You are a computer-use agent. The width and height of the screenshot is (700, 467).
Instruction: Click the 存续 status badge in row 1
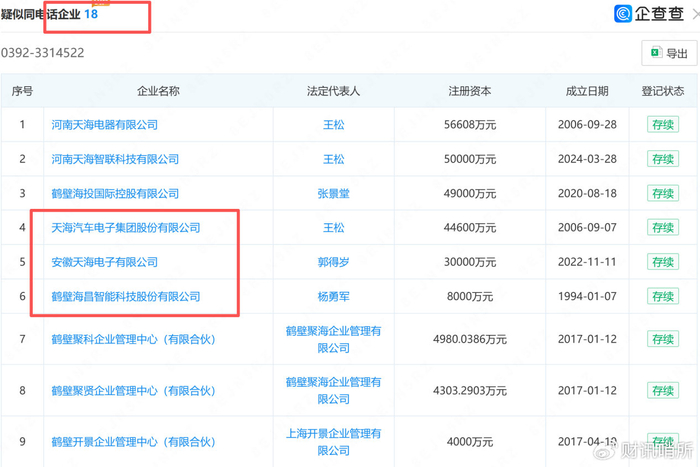point(663,125)
